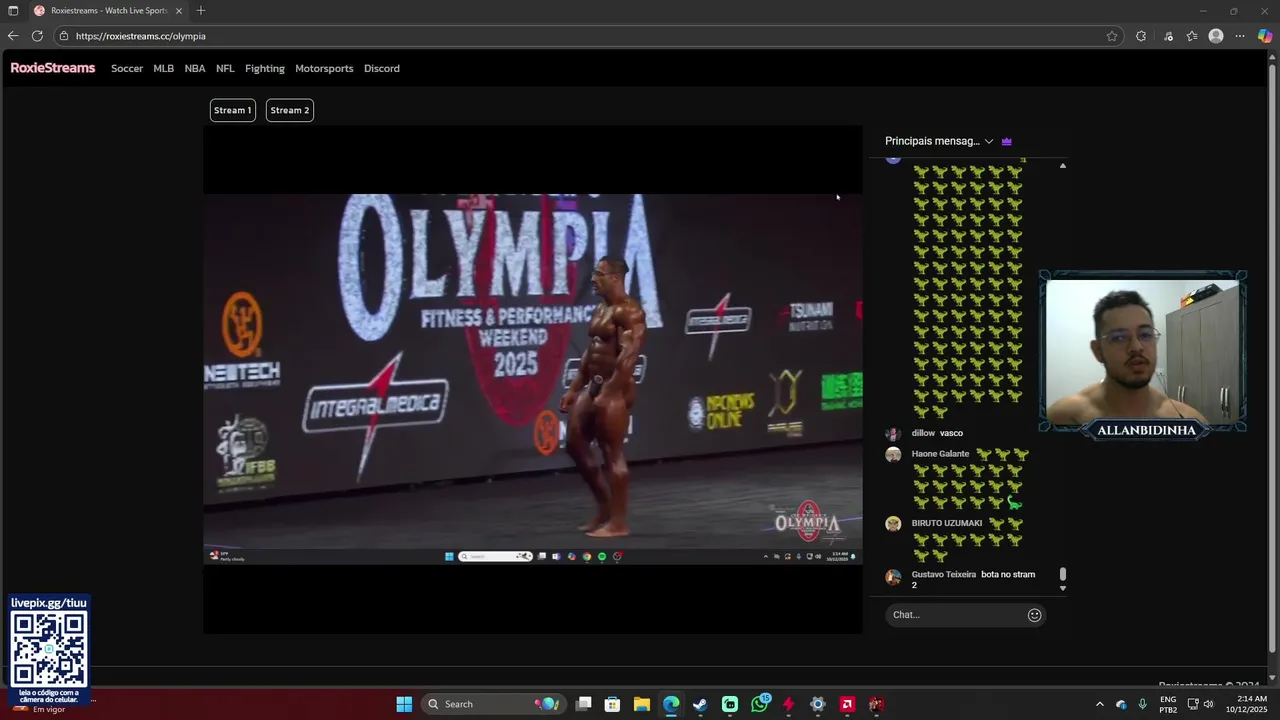Open the Soccer section
This screenshot has width=1280, height=720.
tap(127, 68)
